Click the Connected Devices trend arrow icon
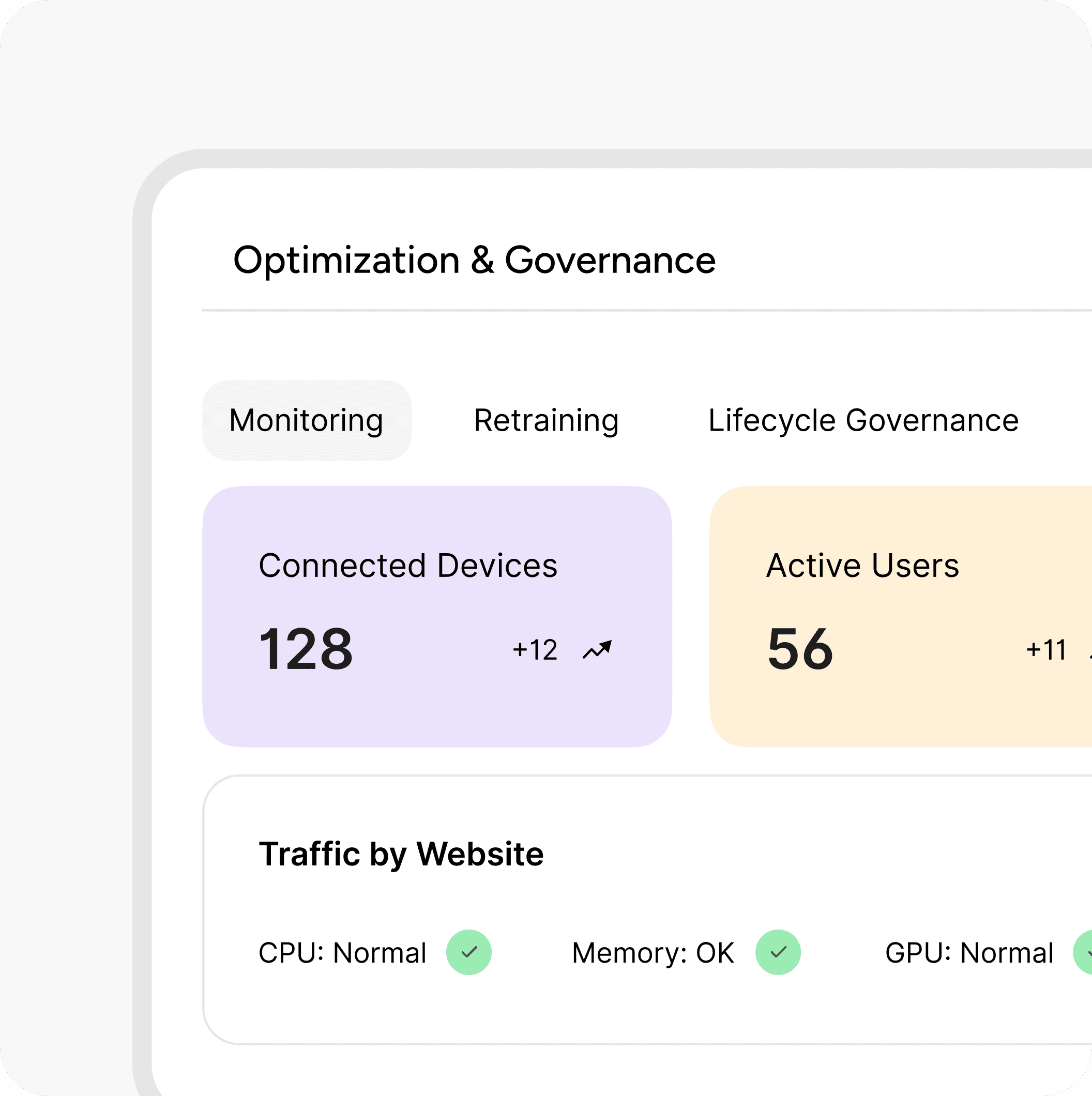 point(597,649)
